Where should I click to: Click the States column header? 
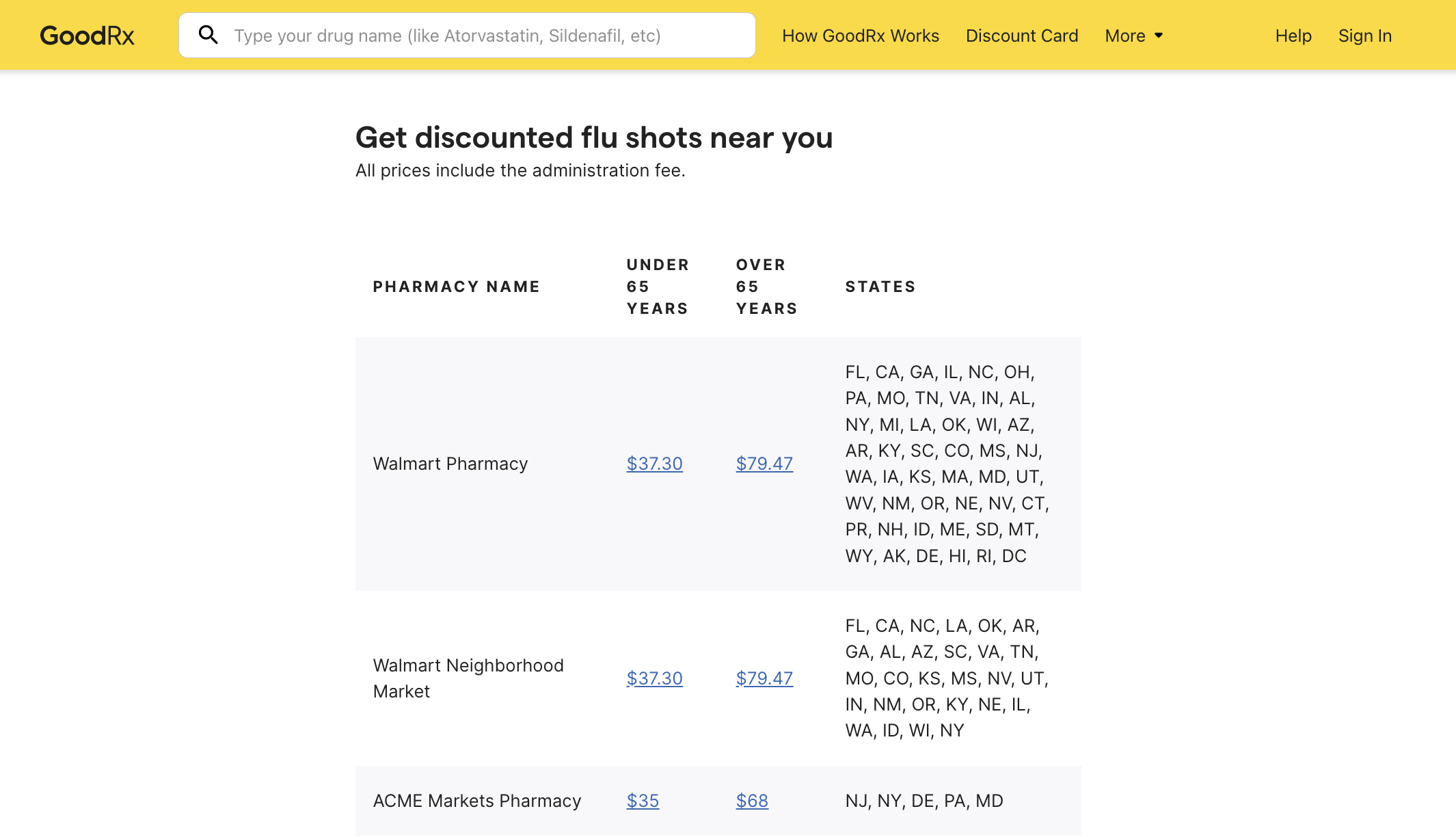tap(880, 287)
